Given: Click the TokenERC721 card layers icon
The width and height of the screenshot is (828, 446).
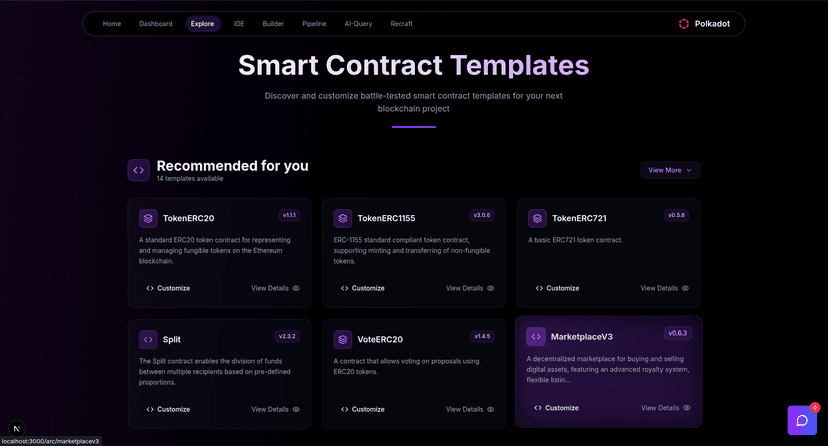Looking at the screenshot, I should 538,218.
